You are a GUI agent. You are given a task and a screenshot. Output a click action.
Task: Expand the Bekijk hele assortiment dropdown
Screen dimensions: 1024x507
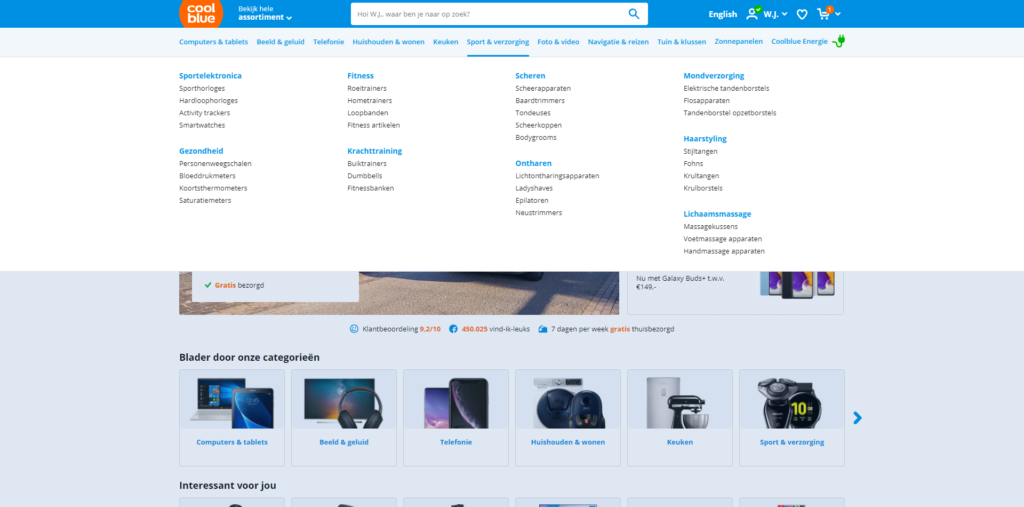264,13
